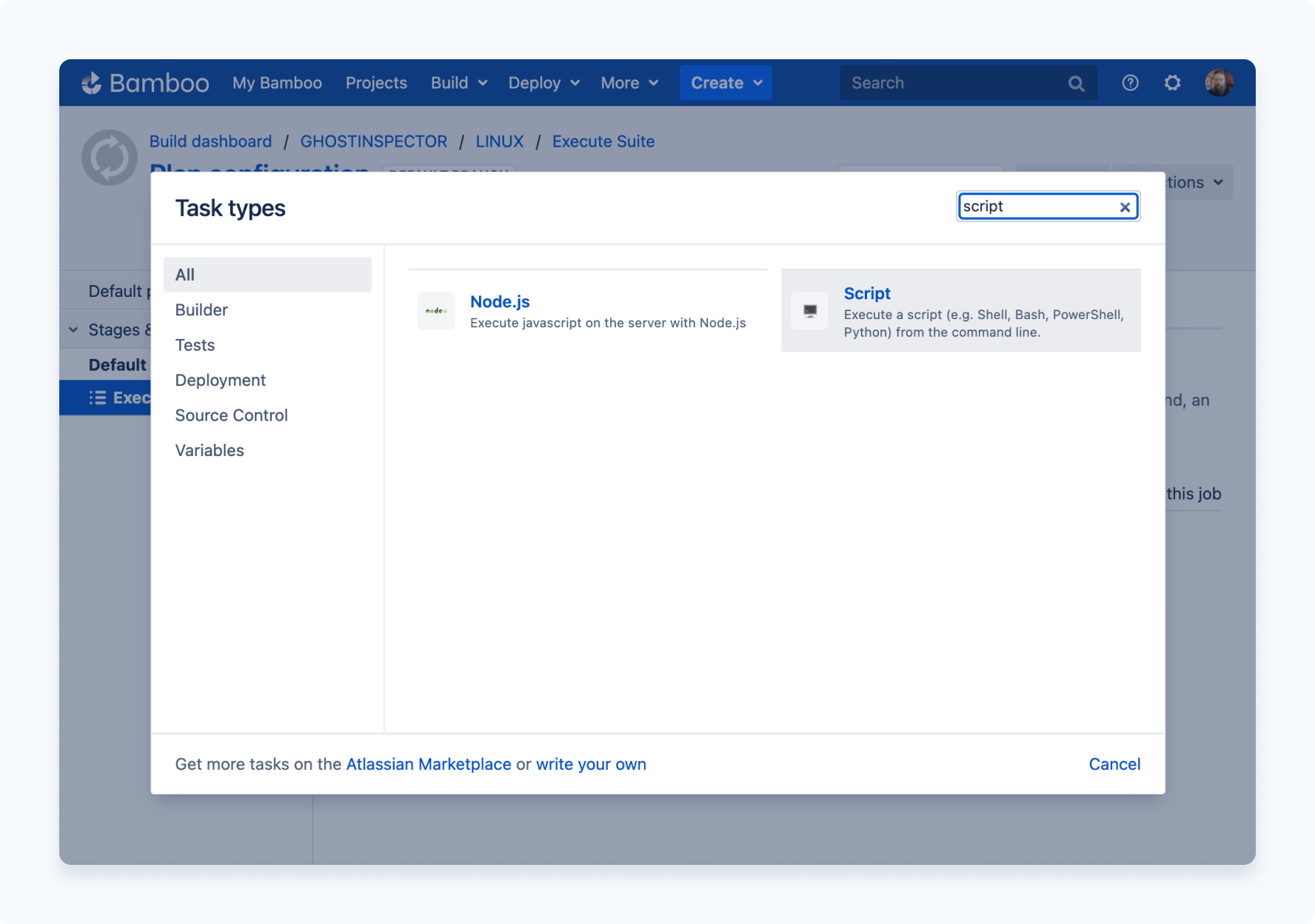Cancel the Task types dialog
The image size is (1315, 924).
point(1114,764)
